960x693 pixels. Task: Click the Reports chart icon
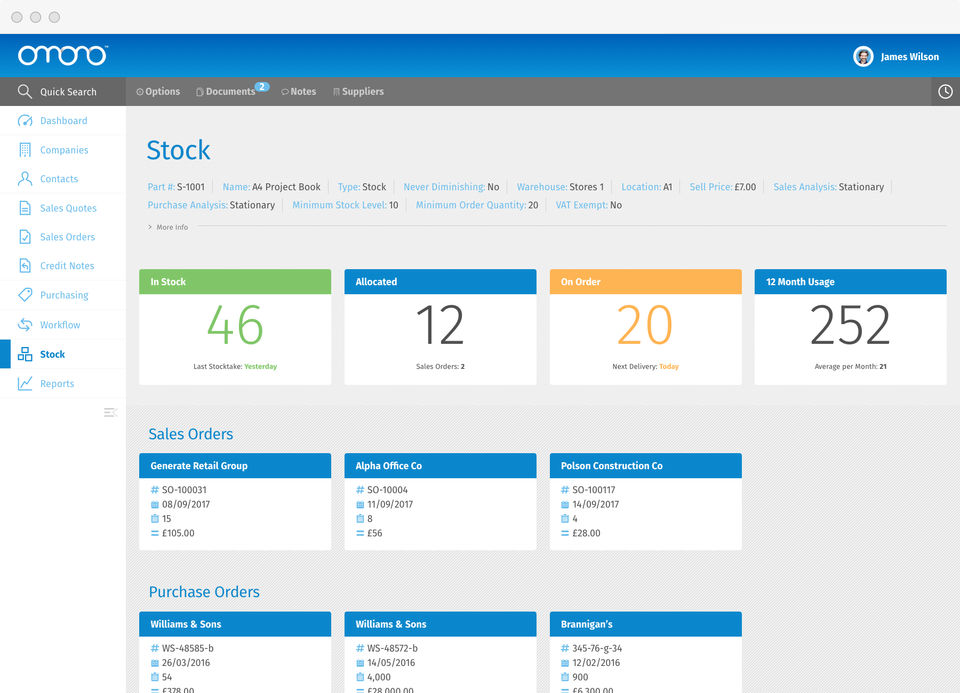click(25, 383)
